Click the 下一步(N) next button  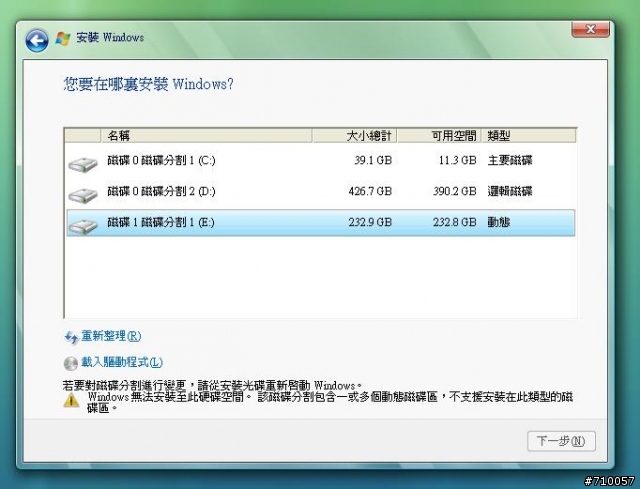(561, 441)
